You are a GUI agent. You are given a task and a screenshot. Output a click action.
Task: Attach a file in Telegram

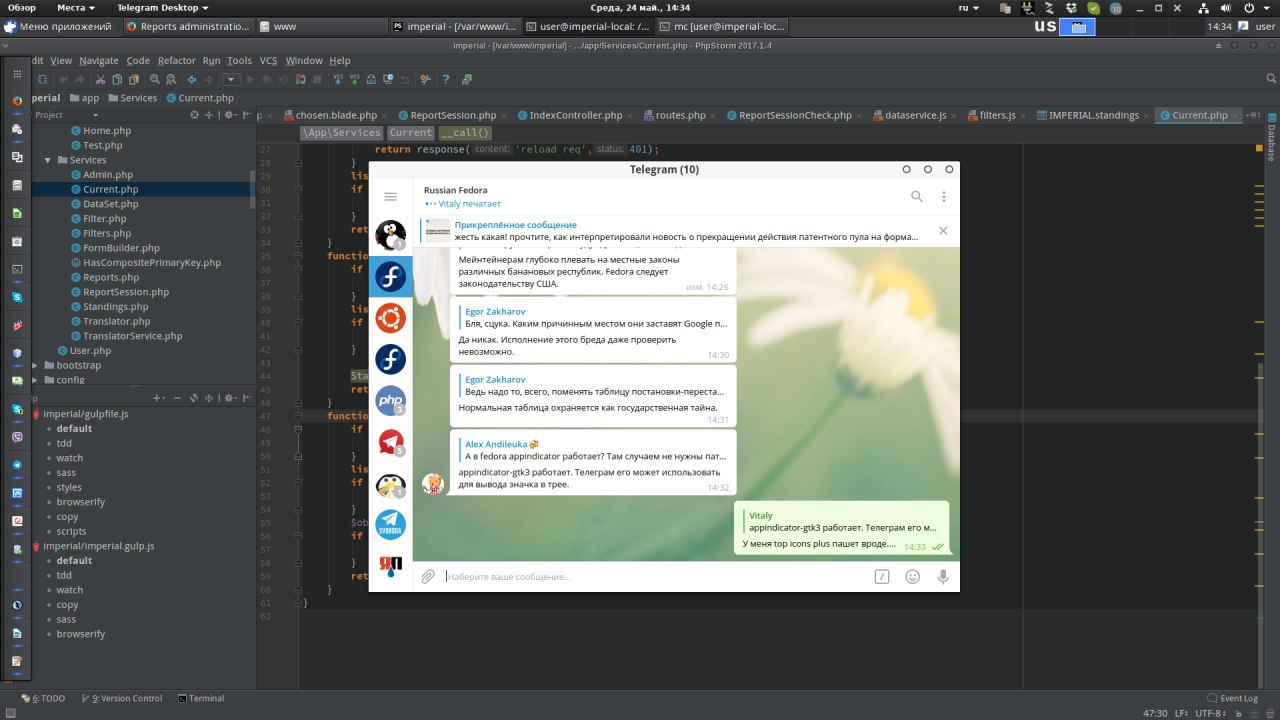(x=428, y=577)
